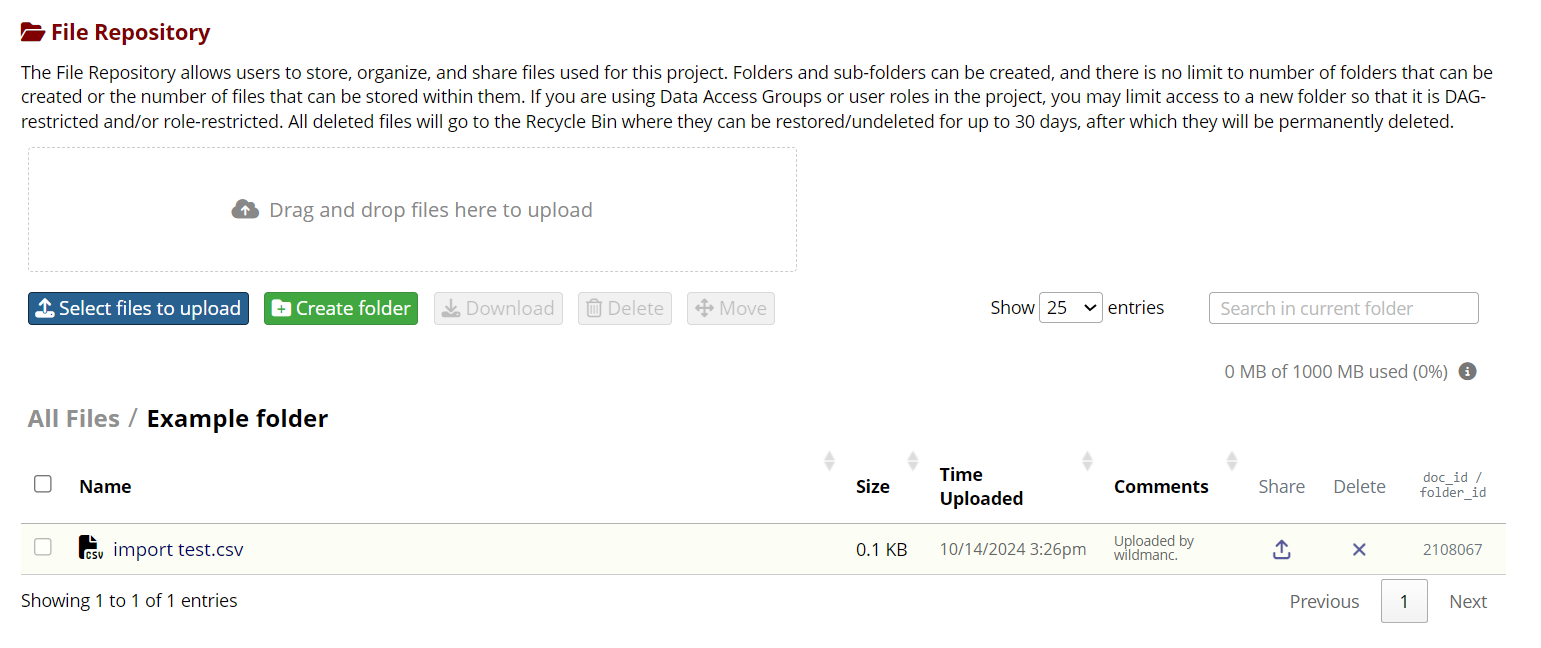The width and height of the screenshot is (1541, 648).
Task: Sort files by the Size column arrows
Action: [911, 460]
